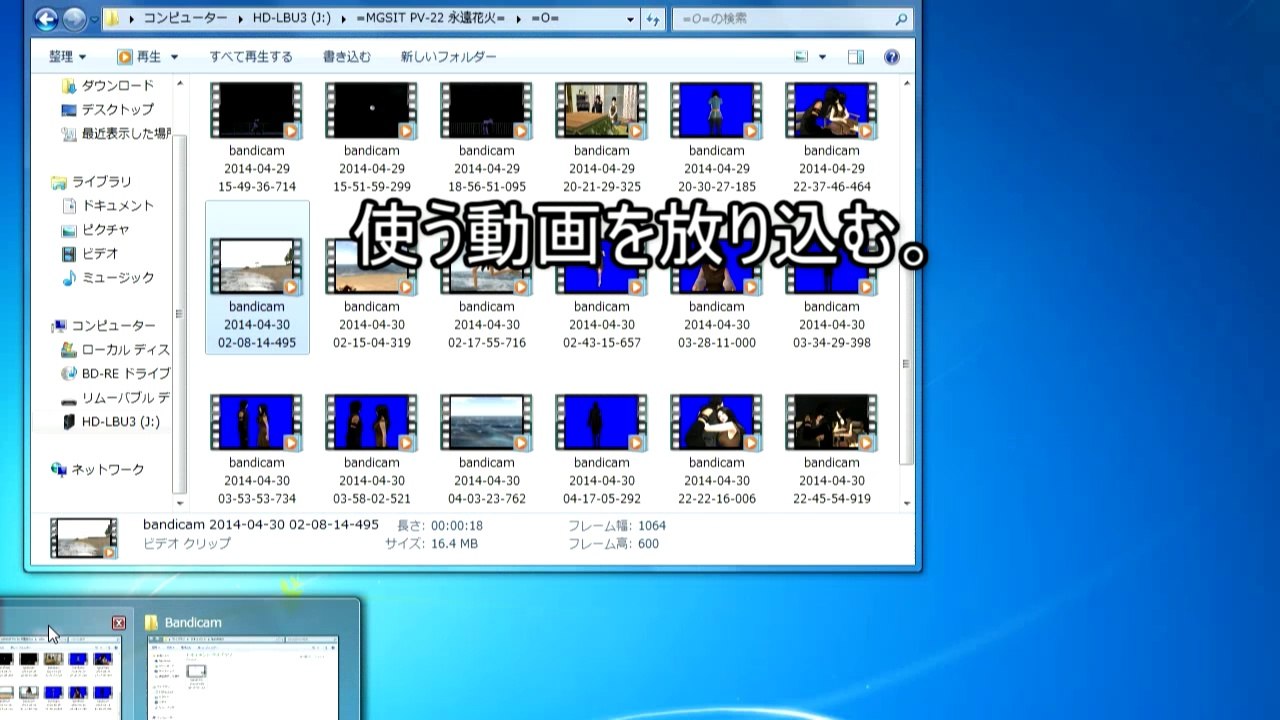Open BD-RE ドライブ in sidebar
This screenshot has height=720, width=1280.
click(115, 374)
